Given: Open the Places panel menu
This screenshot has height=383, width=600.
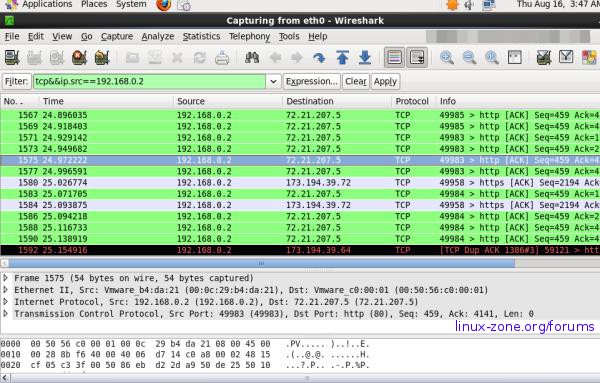Looking at the screenshot, I should [x=94, y=5].
